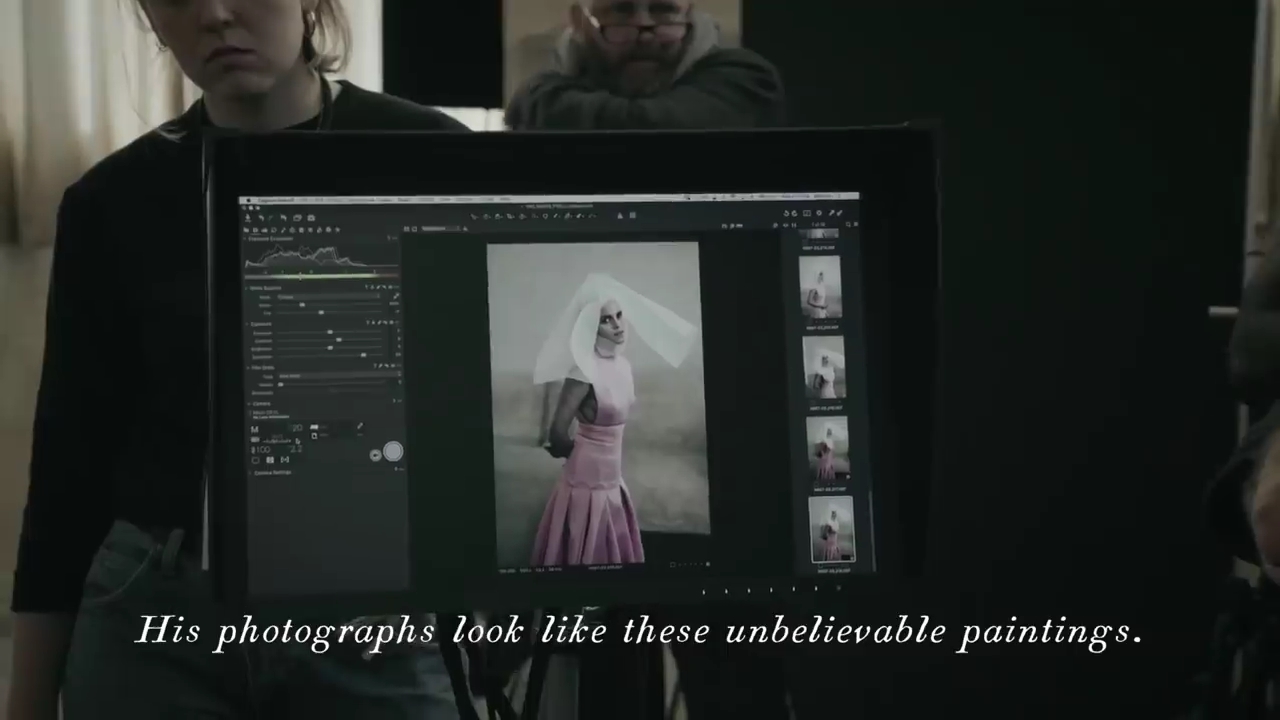
Task: Select the highlighted thumbnail in the browser
Action: (x=831, y=529)
